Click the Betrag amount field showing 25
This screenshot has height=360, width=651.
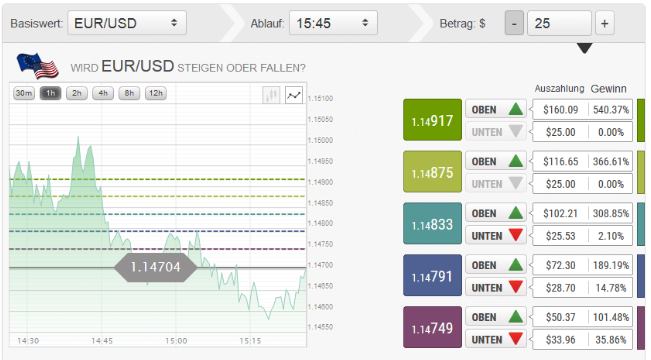click(x=559, y=23)
